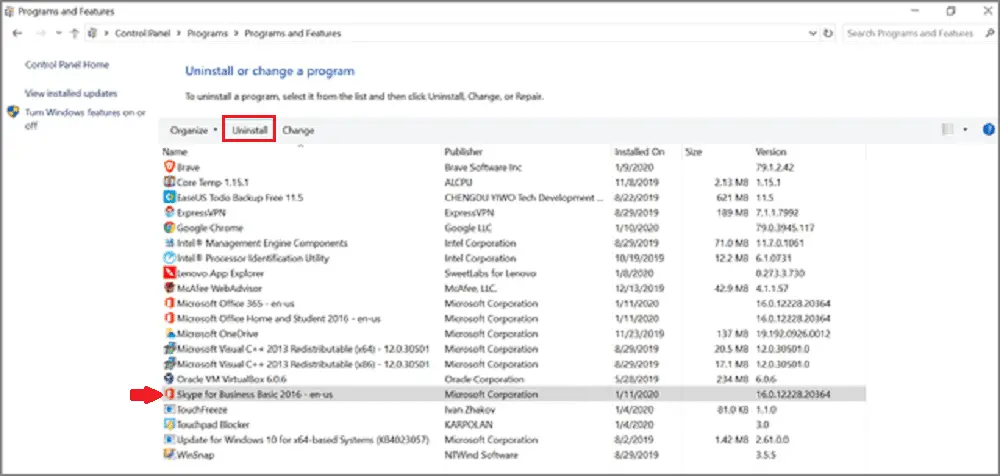This screenshot has width=1000, height=476.
Task: Click Control Panel in the breadcrumb
Action: click(x=143, y=33)
